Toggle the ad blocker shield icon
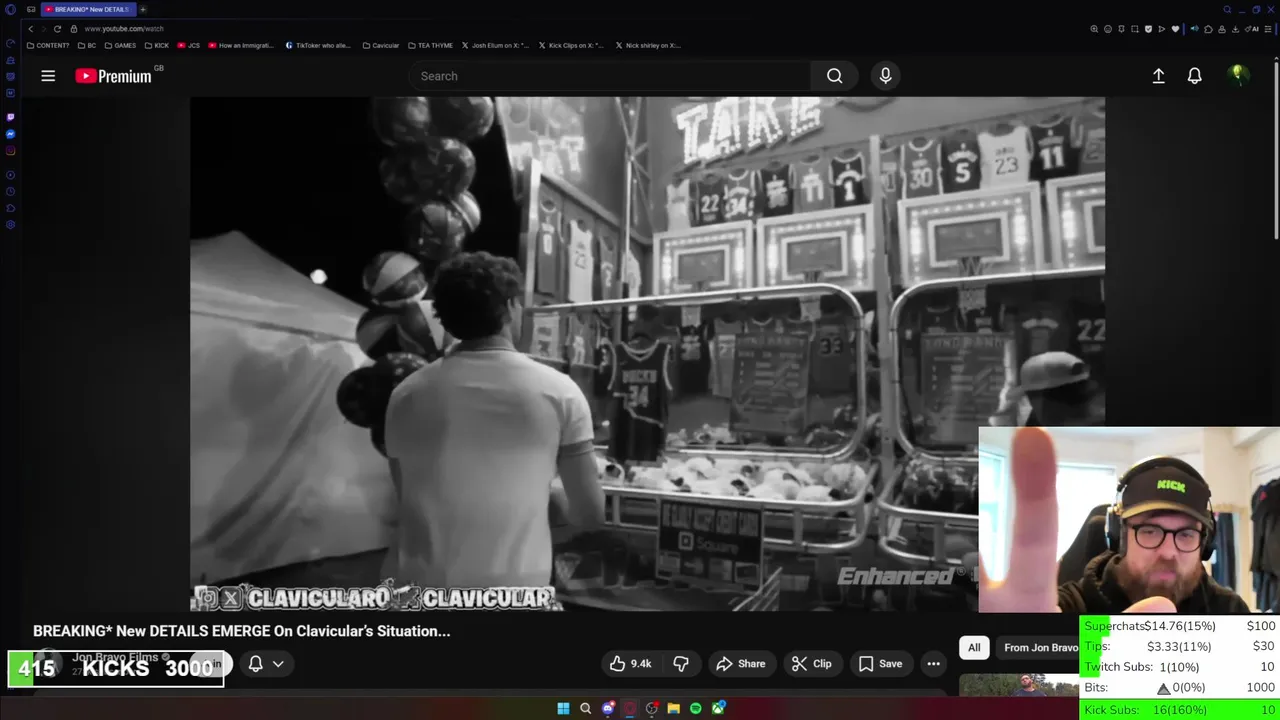 1148,29
